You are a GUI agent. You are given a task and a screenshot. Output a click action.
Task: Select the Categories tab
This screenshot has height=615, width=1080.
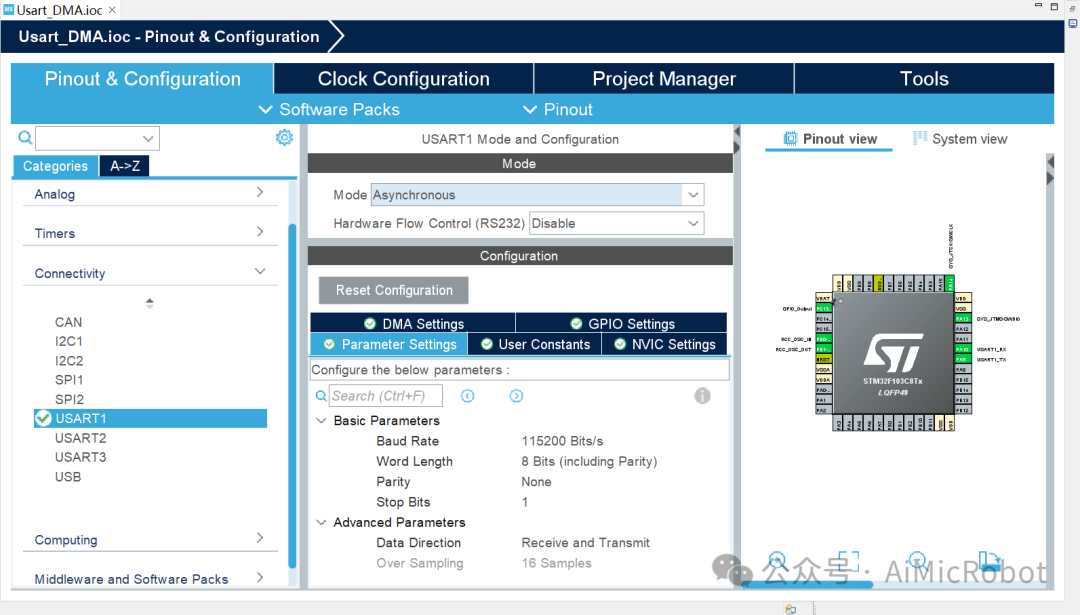(55, 166)
